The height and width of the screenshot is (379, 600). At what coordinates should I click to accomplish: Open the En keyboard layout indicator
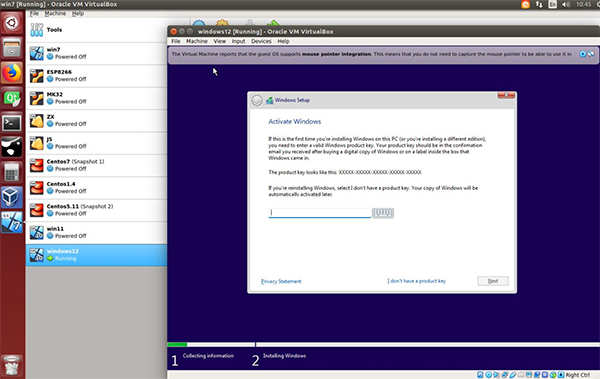click(x=552, y=4)
